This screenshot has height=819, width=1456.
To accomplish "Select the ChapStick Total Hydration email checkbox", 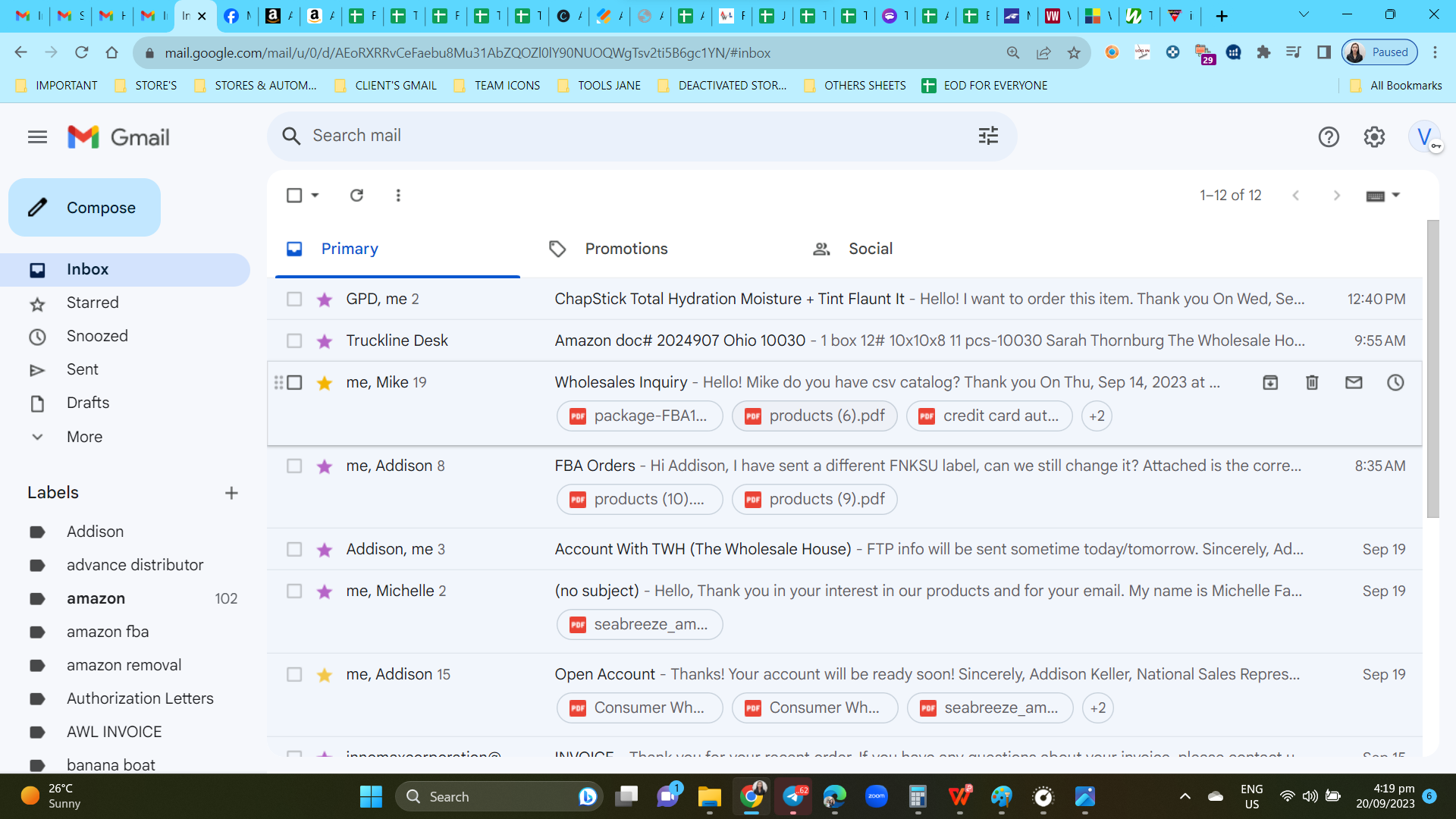I will 294,299.
